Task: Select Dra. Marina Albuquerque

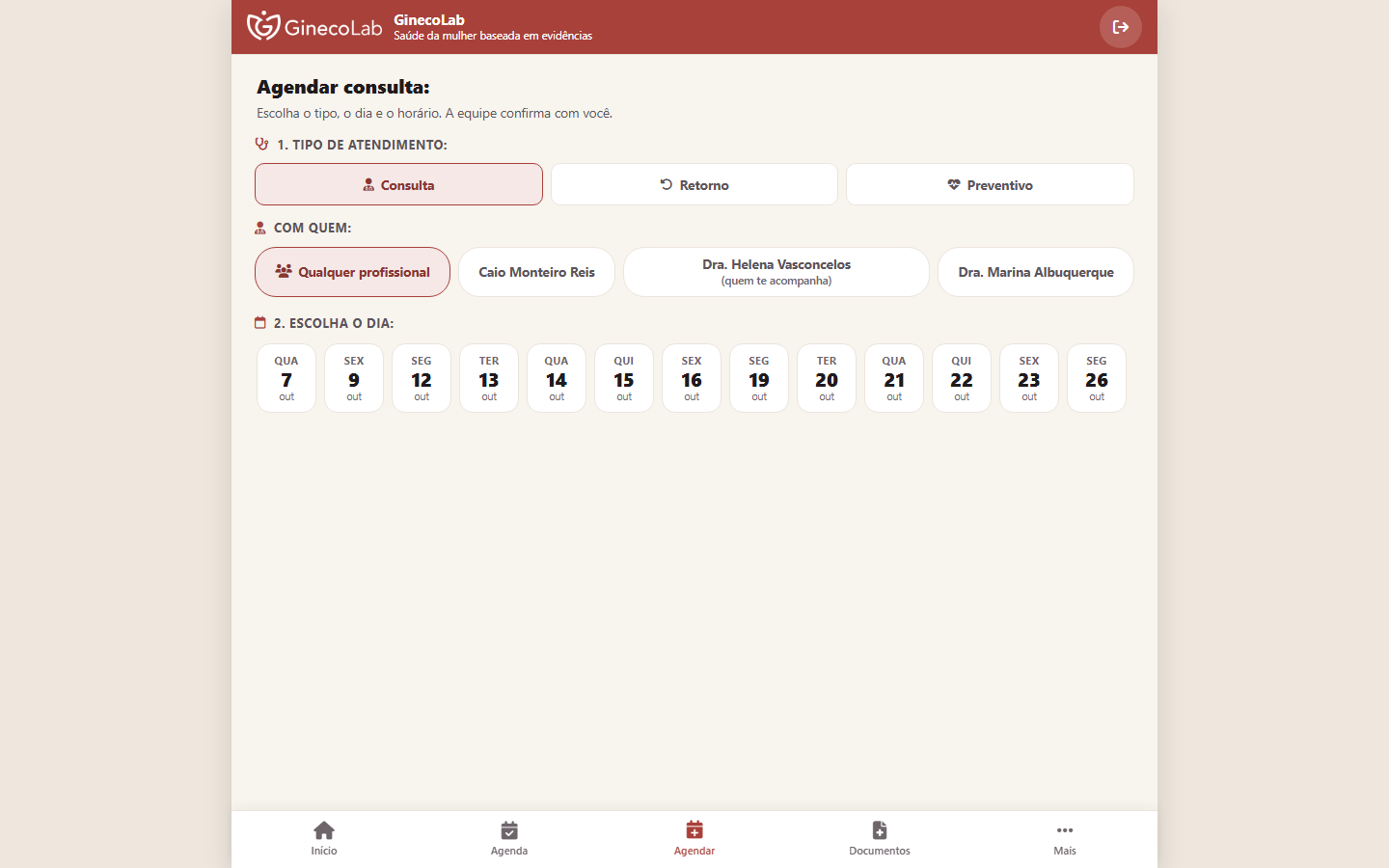Action: [x=1036, y=272]
